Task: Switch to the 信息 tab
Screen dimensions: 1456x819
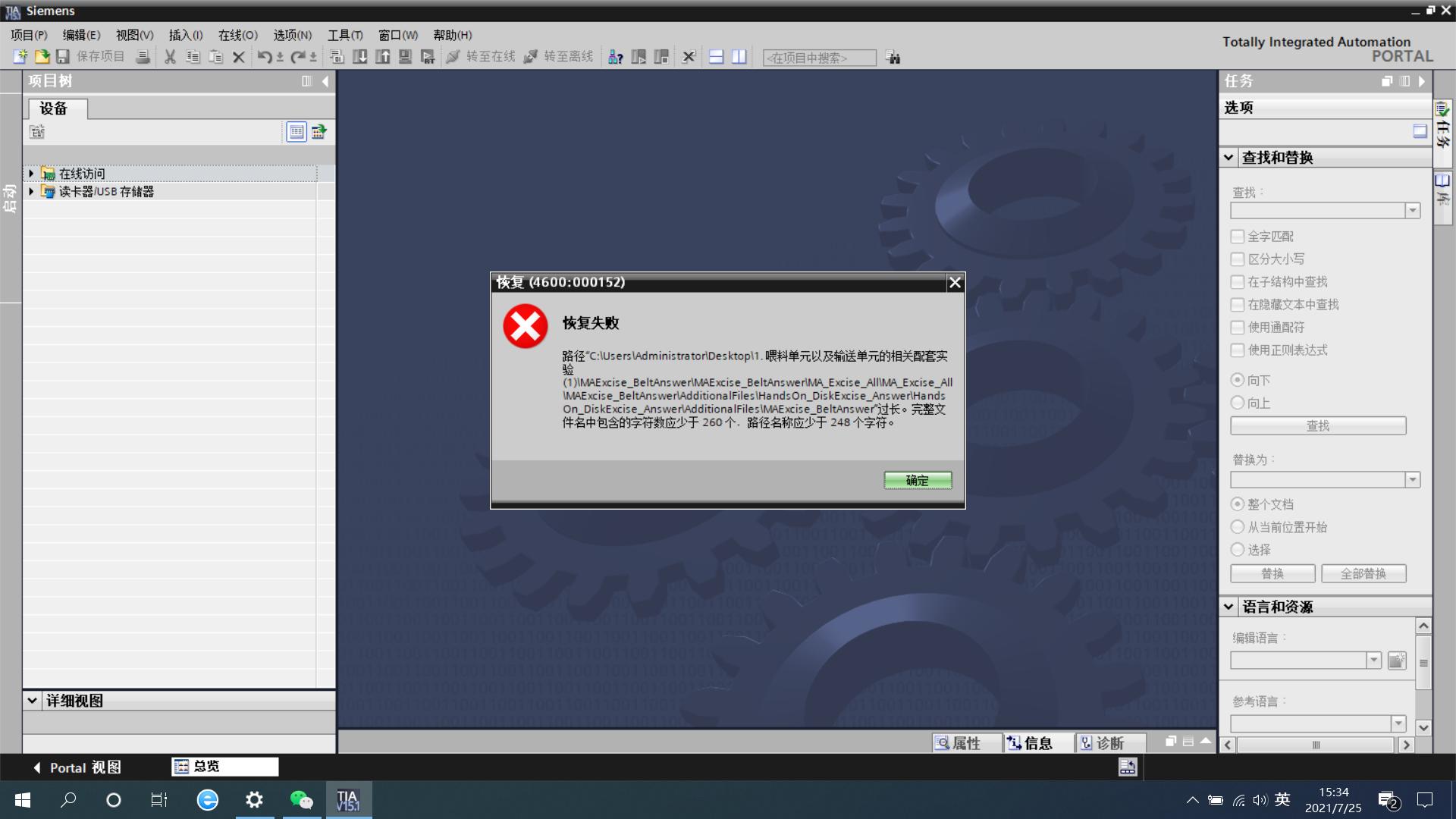Action: click(1031, 743)
